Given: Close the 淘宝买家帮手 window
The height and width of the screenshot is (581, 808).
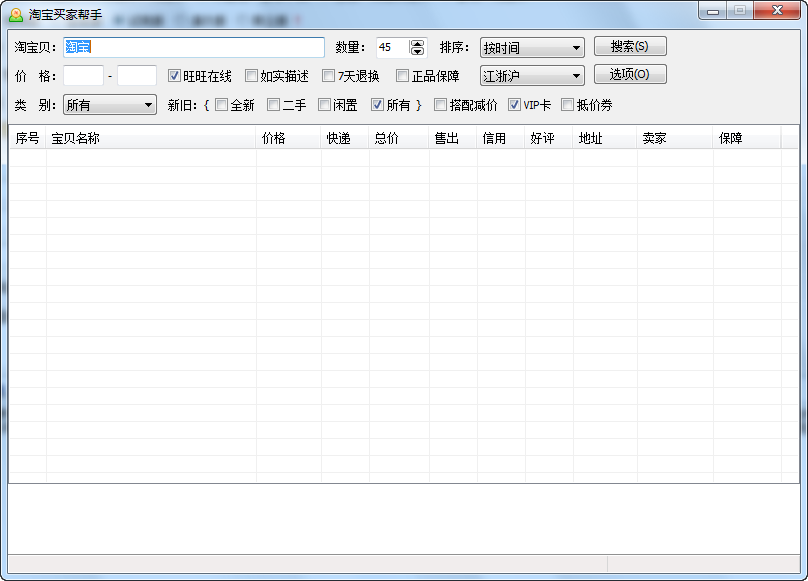Looking at the screenshot, I should click(x=777, y=10).
